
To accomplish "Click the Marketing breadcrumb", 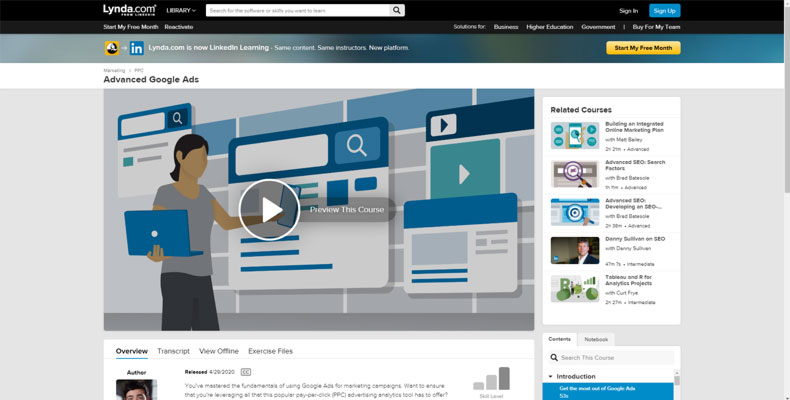I will point(114,71).
